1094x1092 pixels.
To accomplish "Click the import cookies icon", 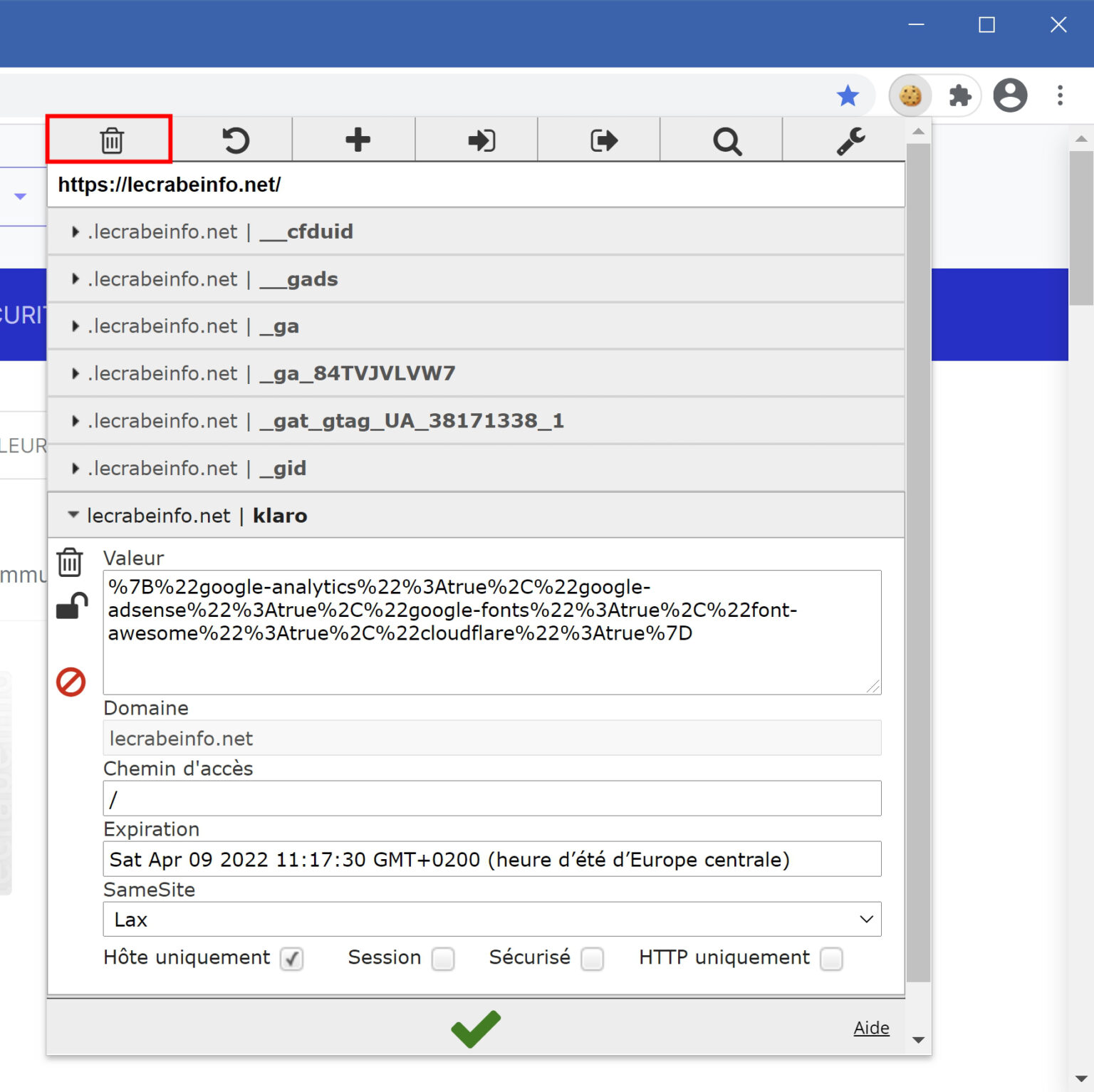I will [x=481, y=140].
